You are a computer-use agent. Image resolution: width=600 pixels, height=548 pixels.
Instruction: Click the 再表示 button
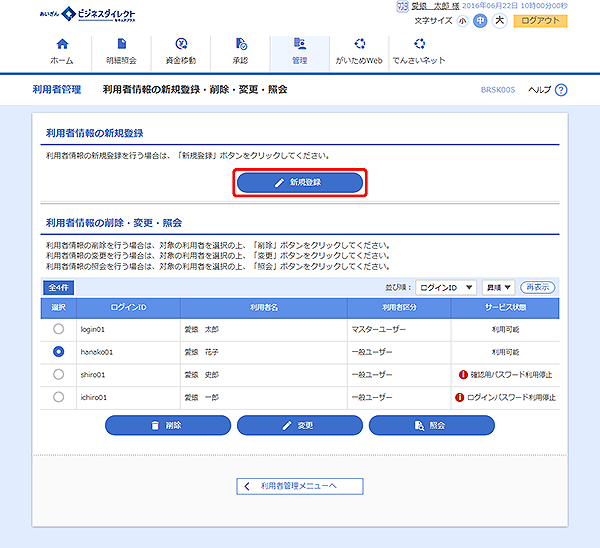pos(538,287)
